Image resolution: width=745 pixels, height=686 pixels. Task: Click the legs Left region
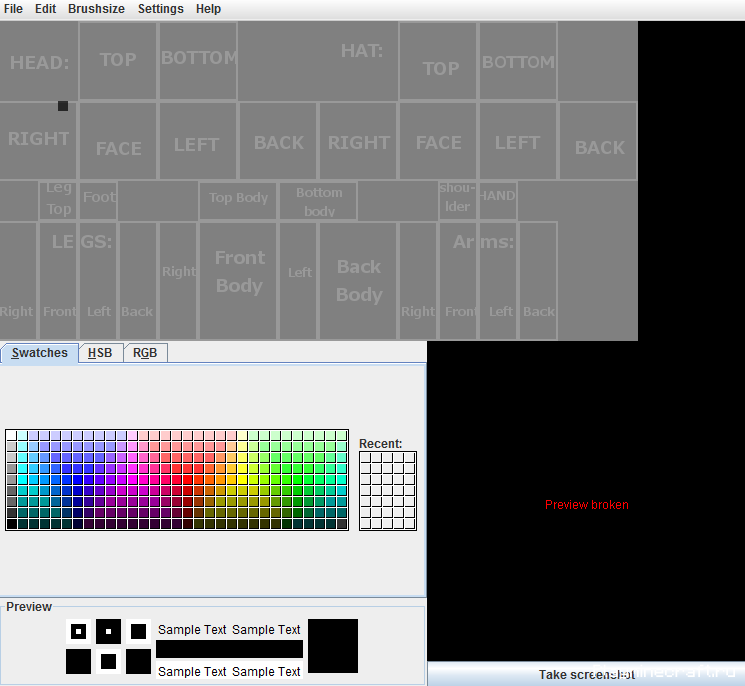point(98,280)
